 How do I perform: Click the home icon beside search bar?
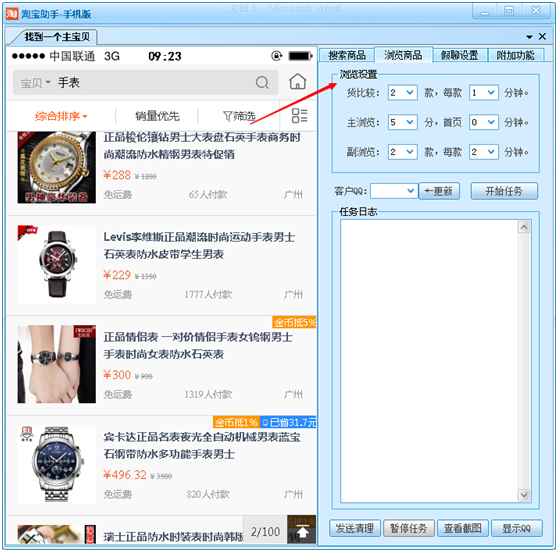tap(298, 82)
